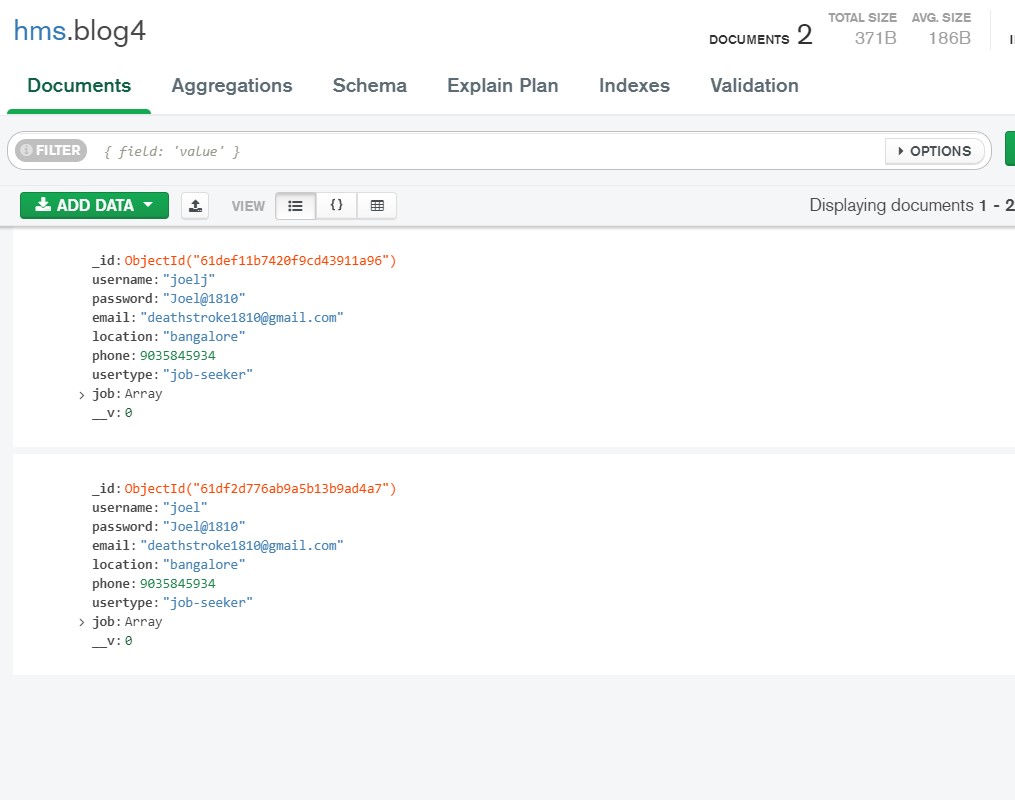Click the export collection icon
1015x800 pixels.
(x=195, y=205)
